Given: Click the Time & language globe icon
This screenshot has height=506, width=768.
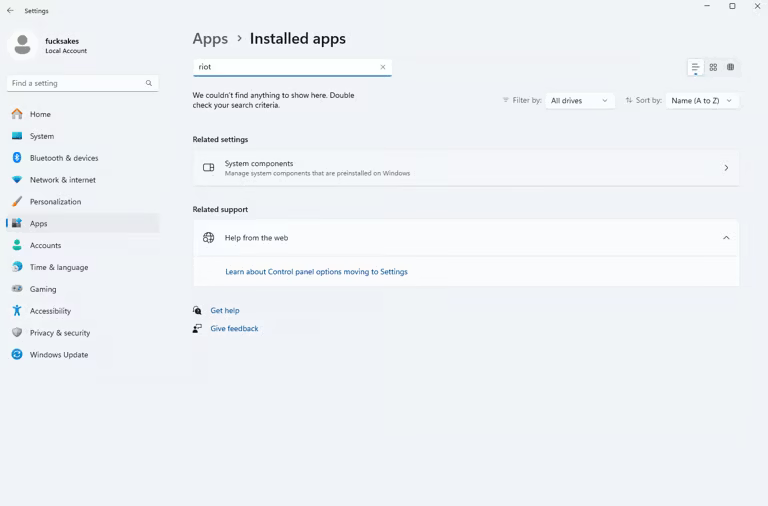Looking at the screenshot, I should click(17, 267).
